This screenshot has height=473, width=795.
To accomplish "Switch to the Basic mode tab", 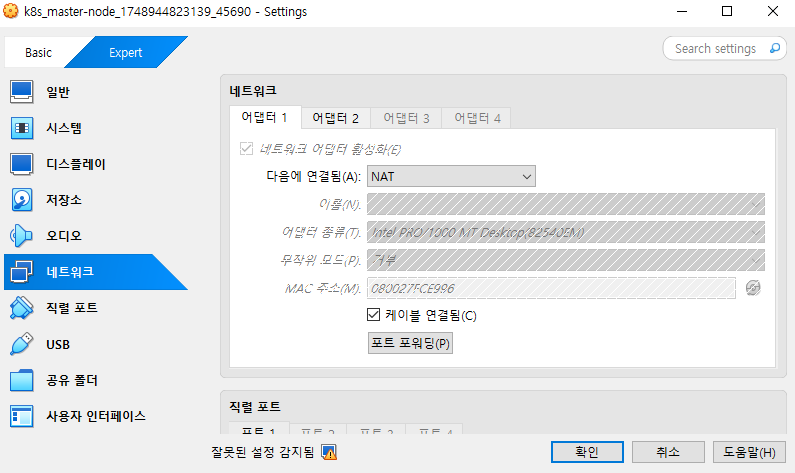I will pyautogui.click(x=39, y=52).
